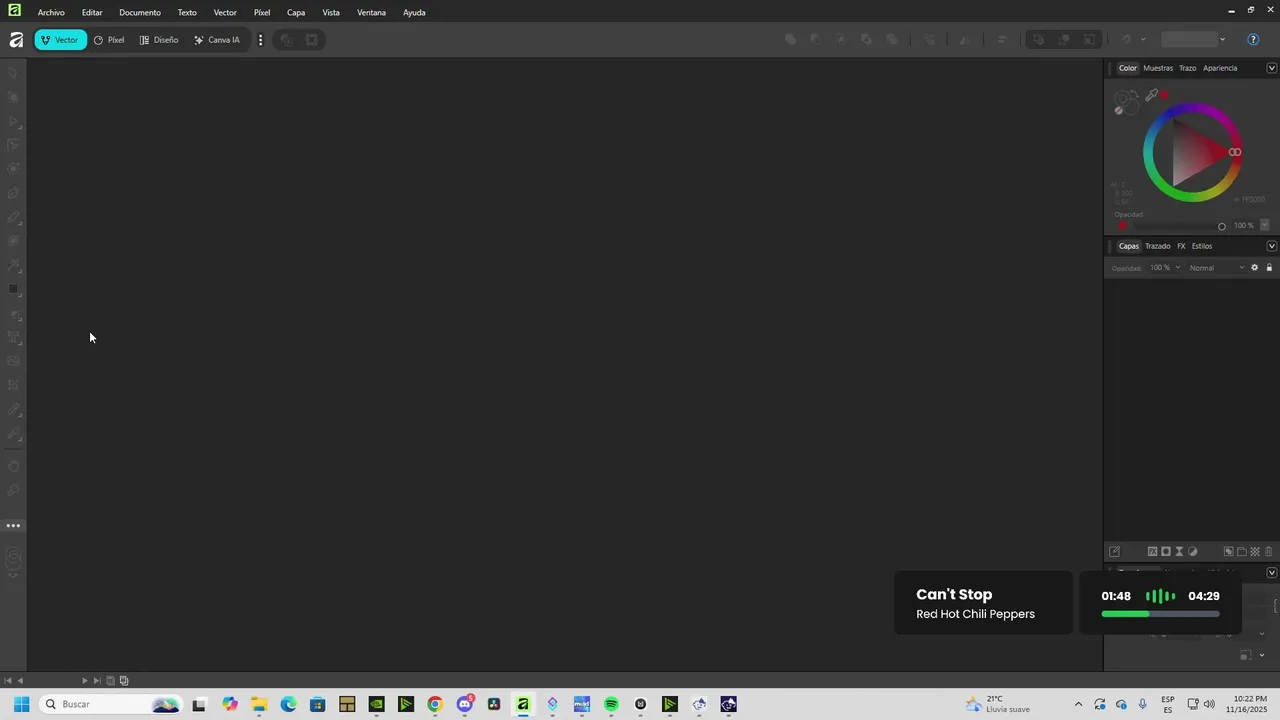The height and width of the screenshot is (720, 1280).
Task: Open the layer opacity 100 % dropdown
Action: [1165, 268]
